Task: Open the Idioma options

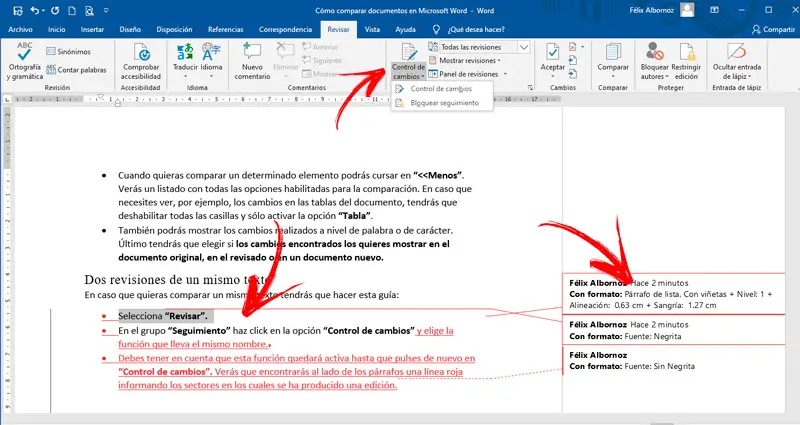Action: [211, 61]
